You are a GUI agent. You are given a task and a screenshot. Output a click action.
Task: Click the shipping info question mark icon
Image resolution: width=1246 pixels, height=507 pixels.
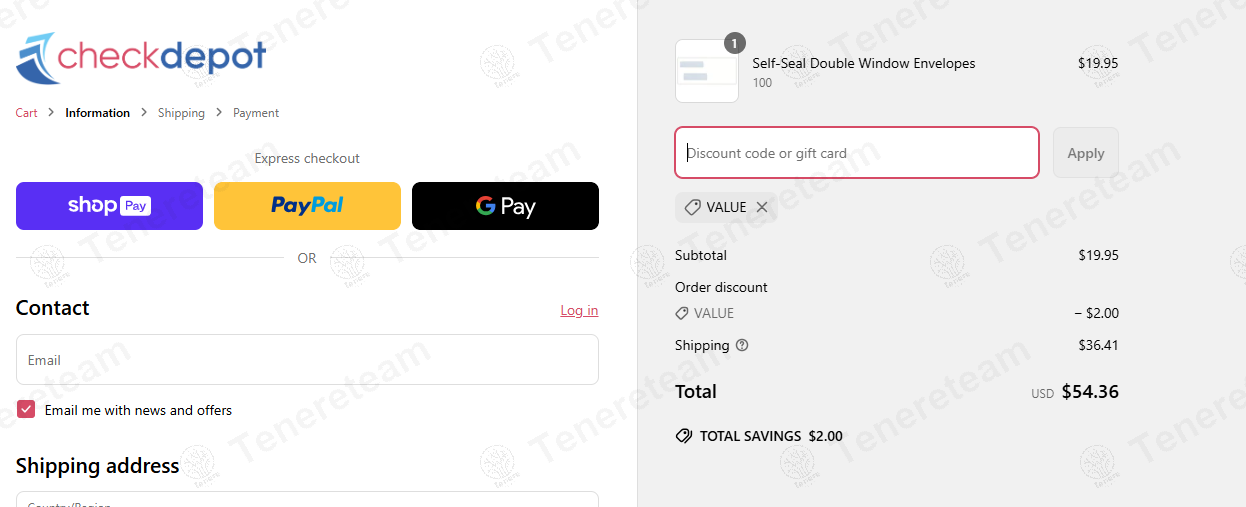point(742,345)
